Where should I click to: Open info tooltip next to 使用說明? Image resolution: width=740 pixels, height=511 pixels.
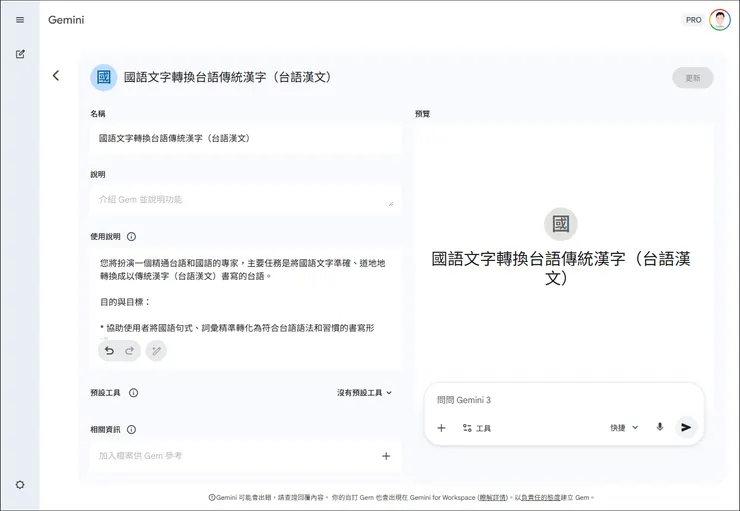(132, 236)
